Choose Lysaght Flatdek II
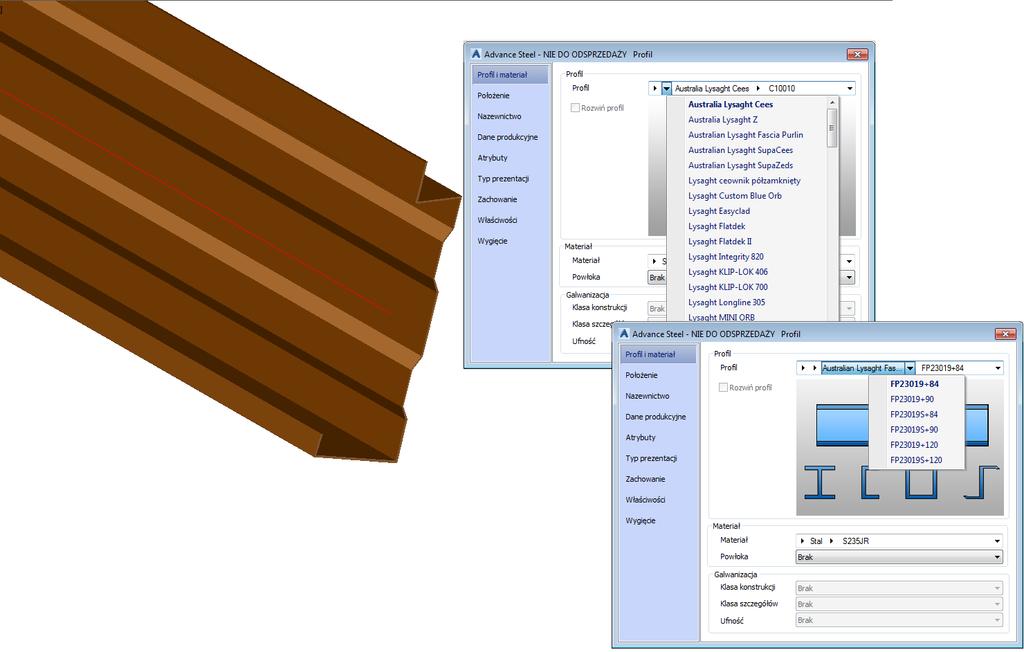This screenshot has height=652, width=1024. (x=720, y=241)
